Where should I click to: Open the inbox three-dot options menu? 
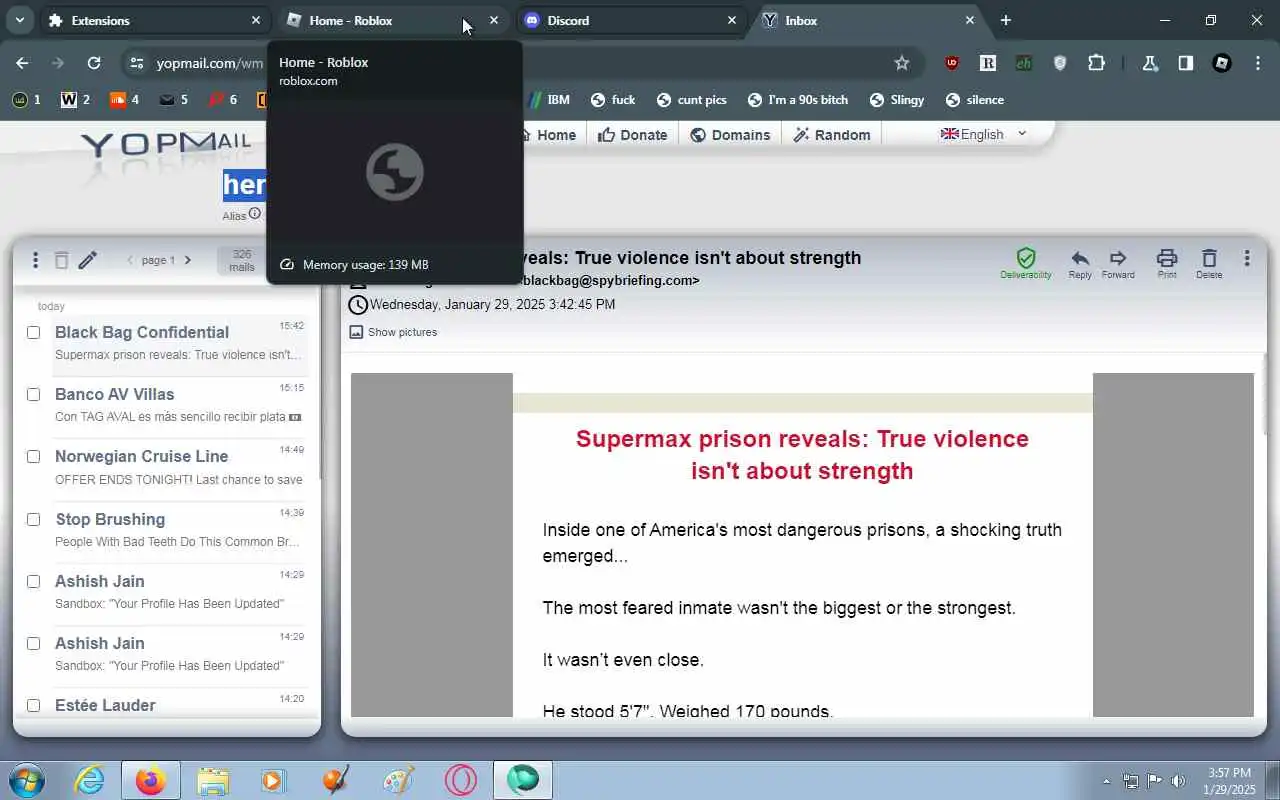coord(35,260)
